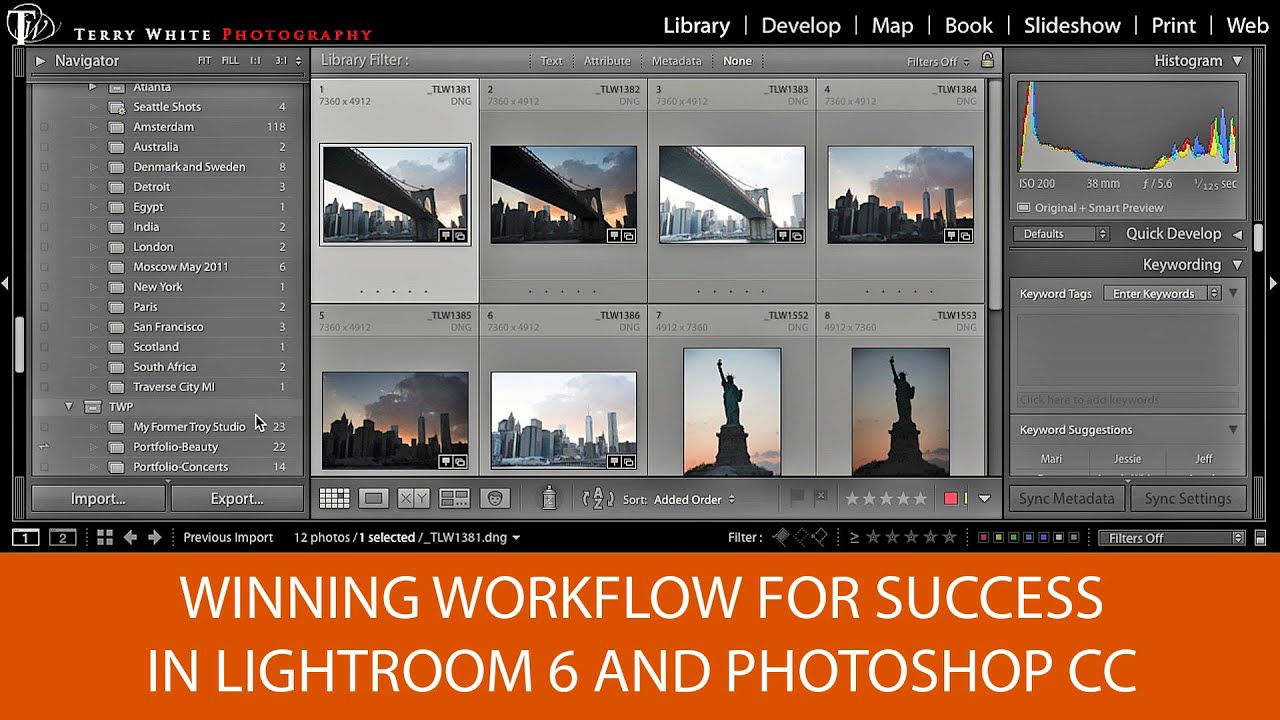Open the Slideshow module
This screenshot has height=720, width=1280.
pos(1072,26)
